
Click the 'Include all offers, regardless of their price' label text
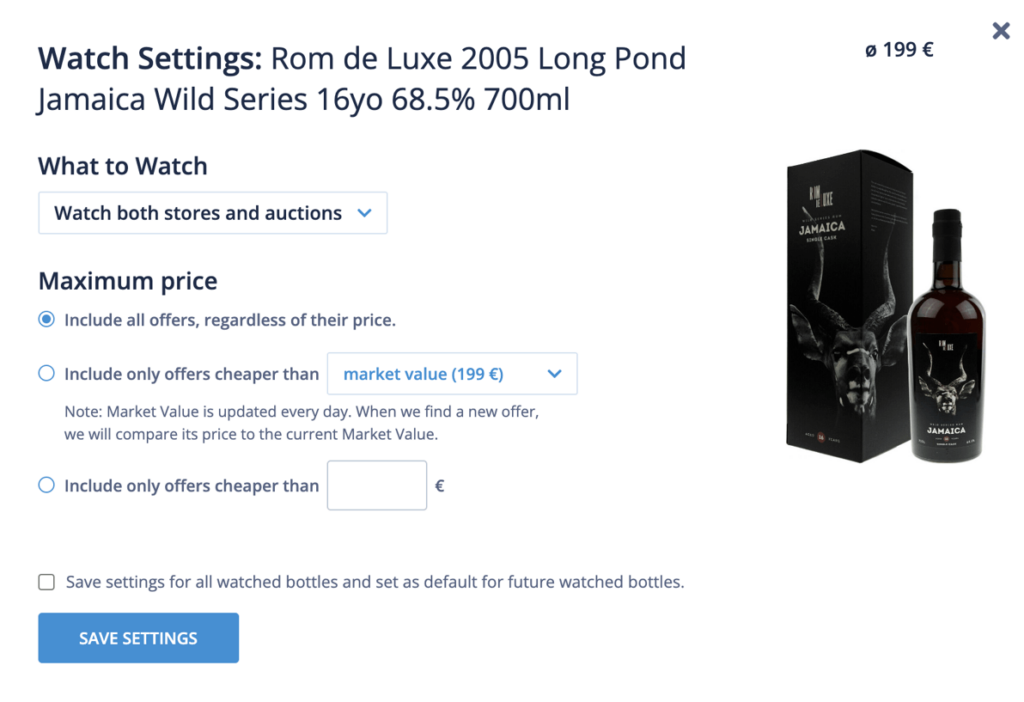230,320
